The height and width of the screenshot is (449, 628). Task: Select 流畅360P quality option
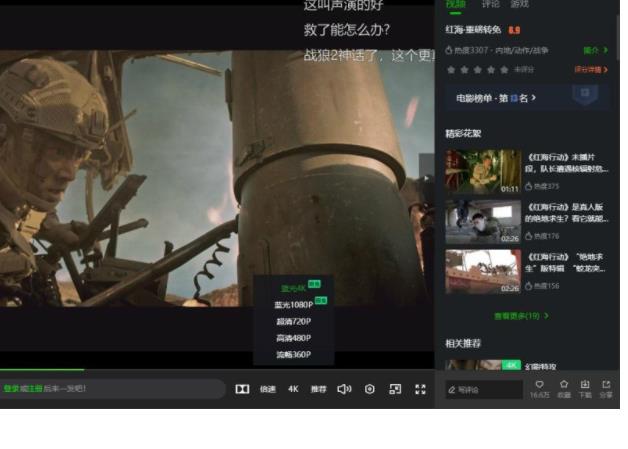(294, 354)
